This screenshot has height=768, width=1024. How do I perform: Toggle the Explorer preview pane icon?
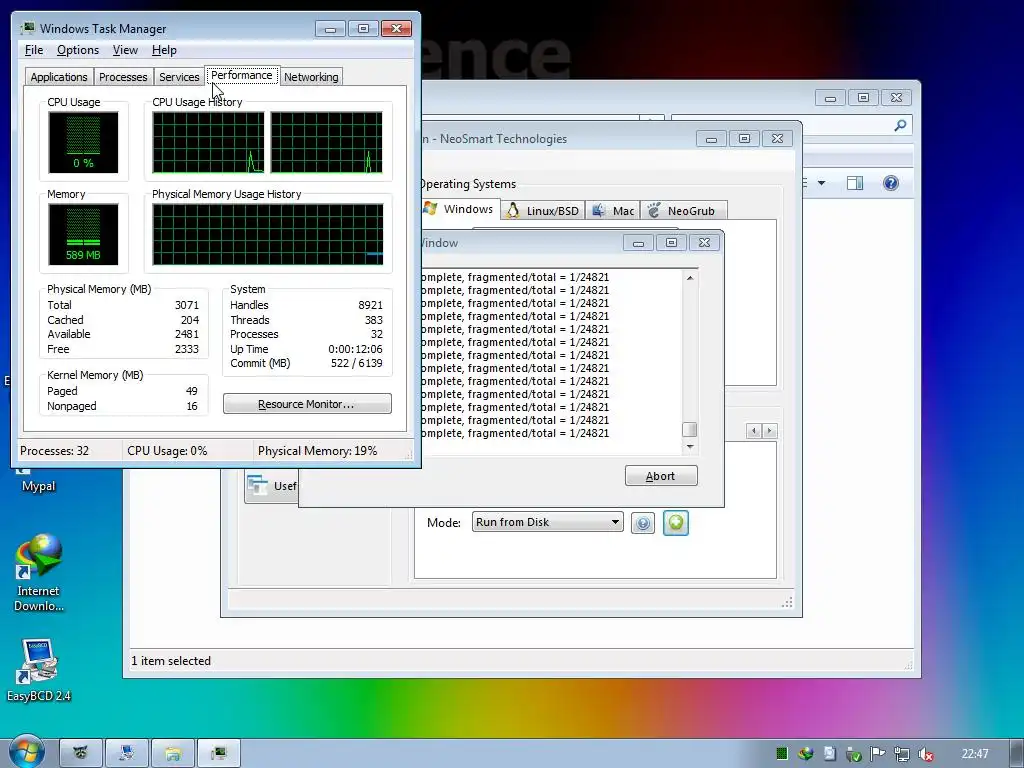coord(855,183)
